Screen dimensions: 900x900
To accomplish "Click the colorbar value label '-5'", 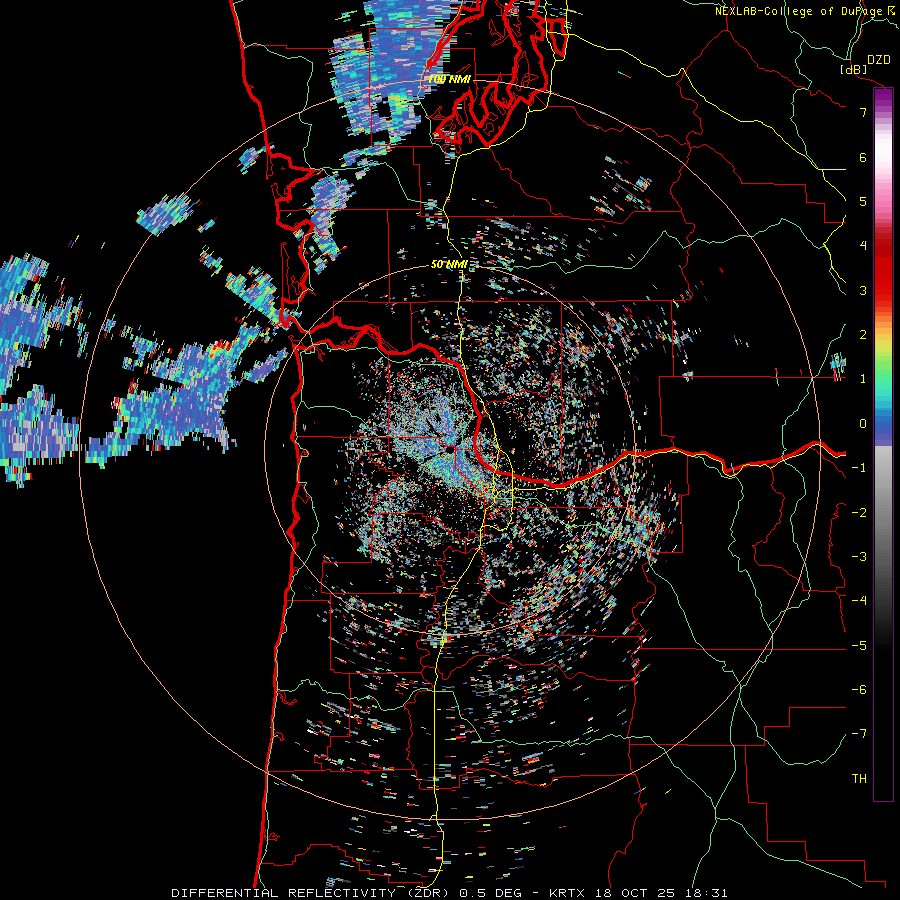I will click(x=859, y=646).
